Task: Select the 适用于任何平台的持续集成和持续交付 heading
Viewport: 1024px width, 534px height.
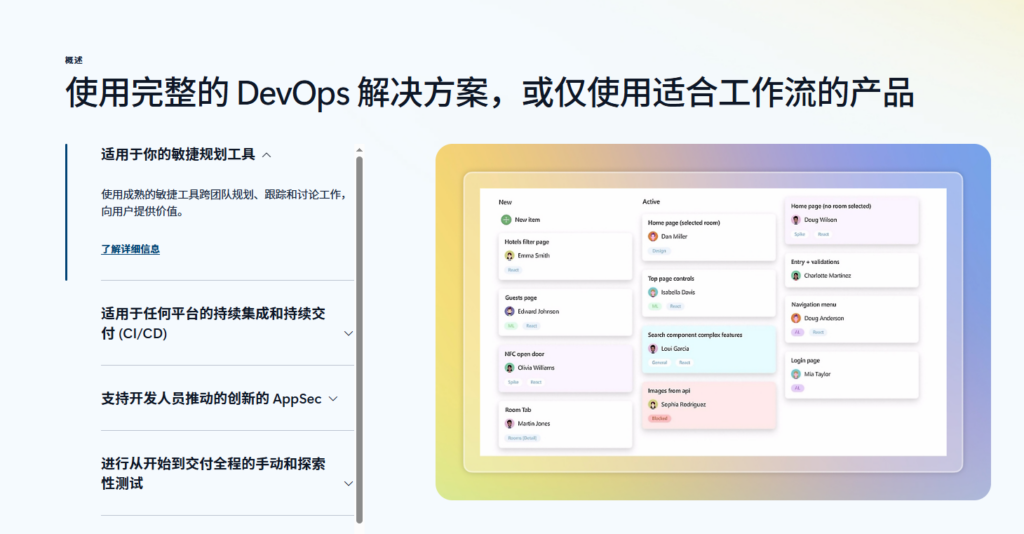Action: [x=213, y=323]
